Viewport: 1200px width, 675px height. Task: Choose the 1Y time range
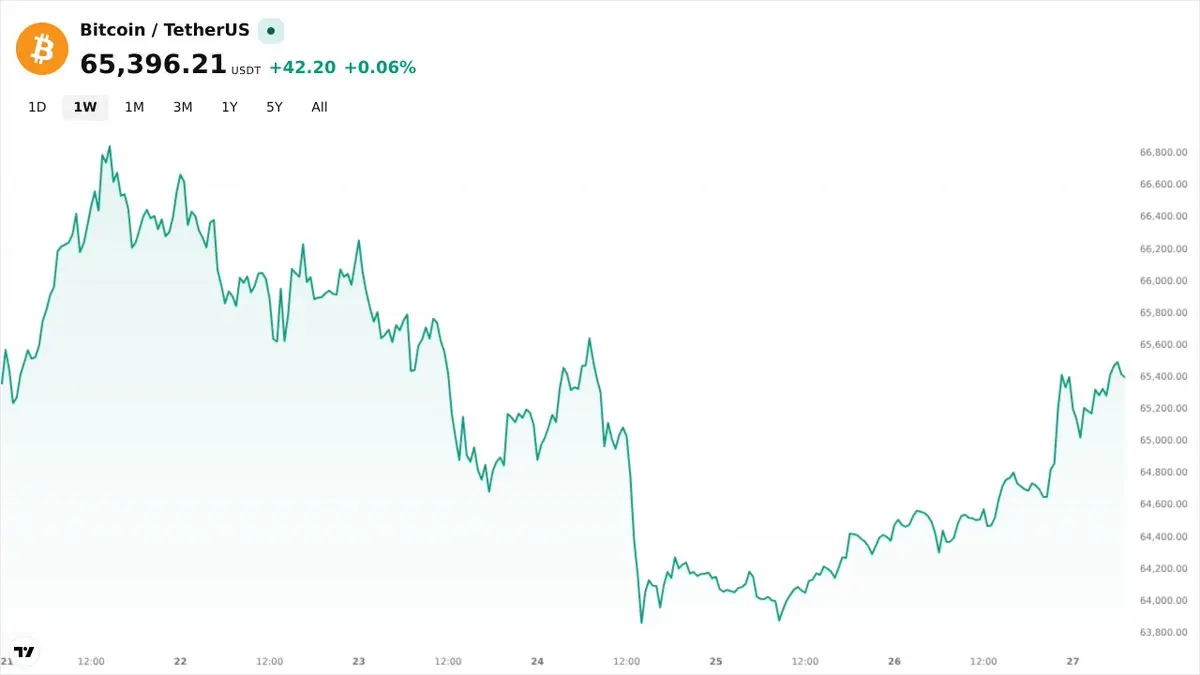tap(229, 107)
